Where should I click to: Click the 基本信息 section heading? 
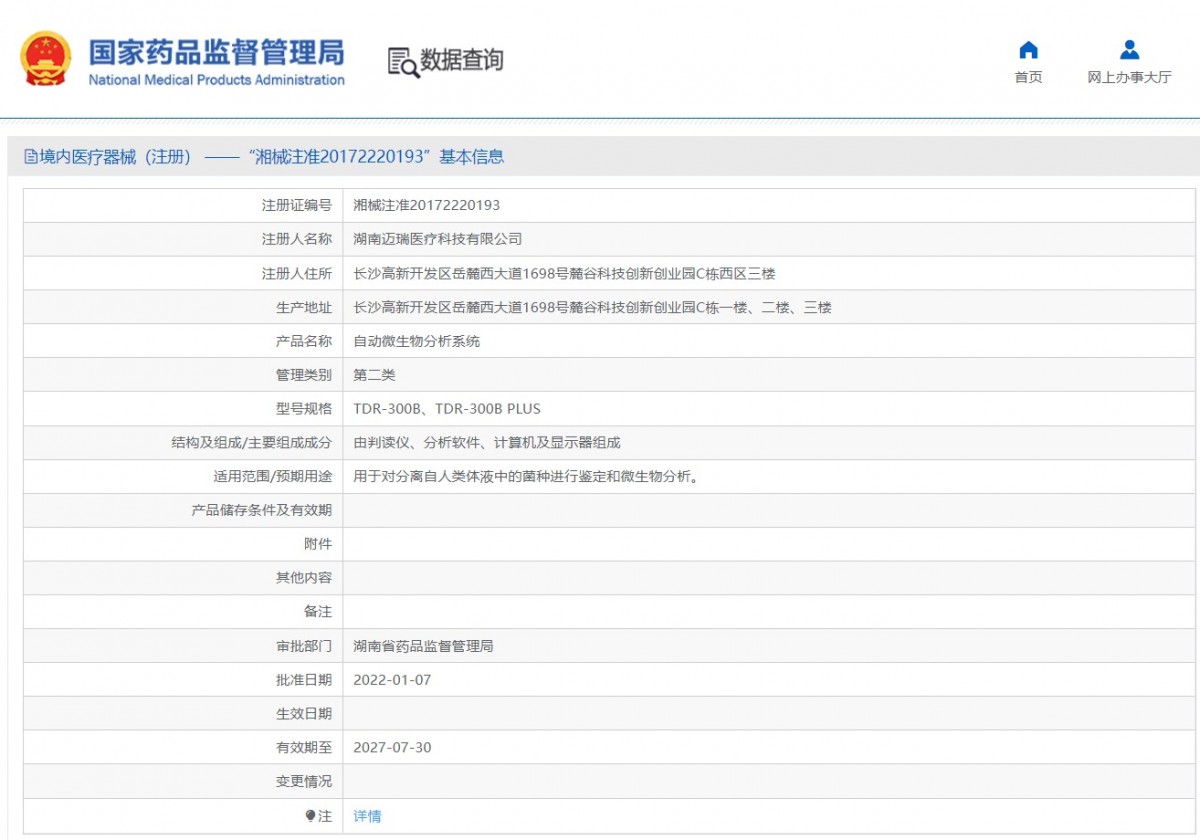coord(472,157)
